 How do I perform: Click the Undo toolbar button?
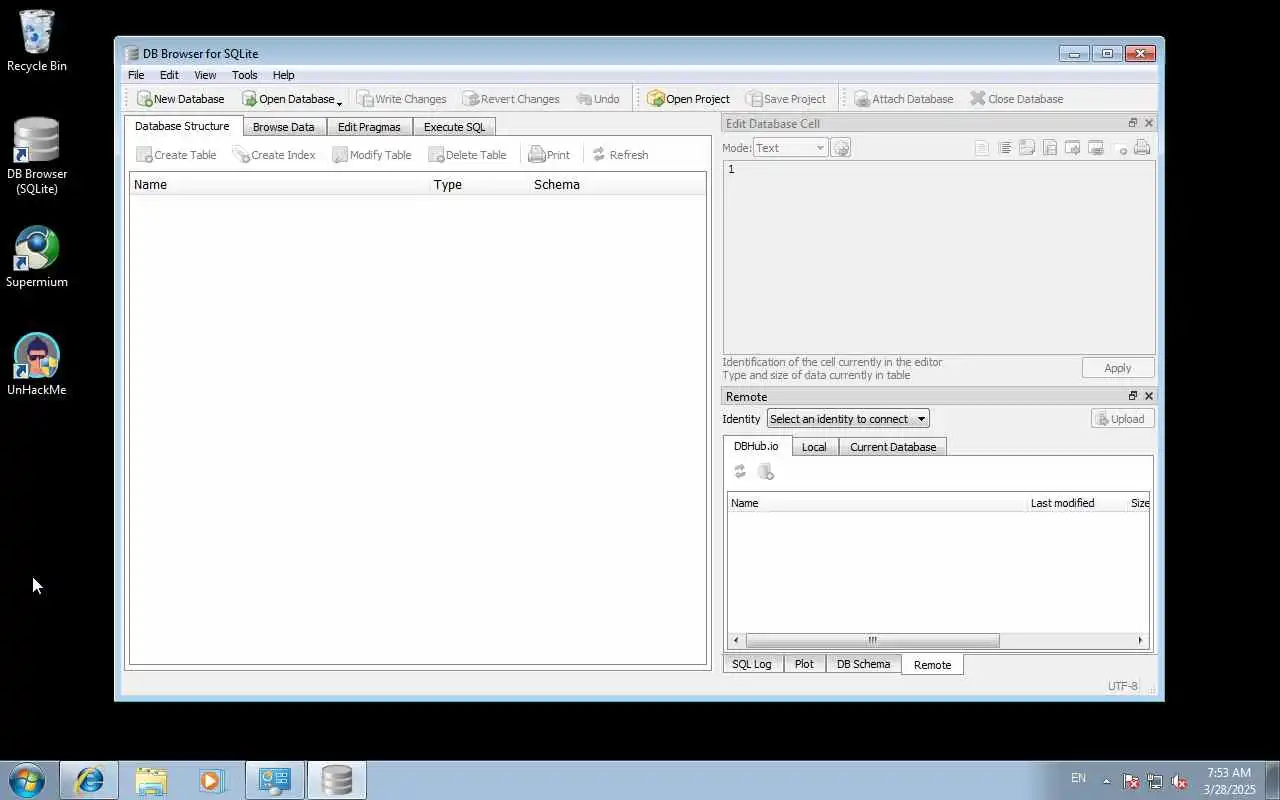(598, 99)
